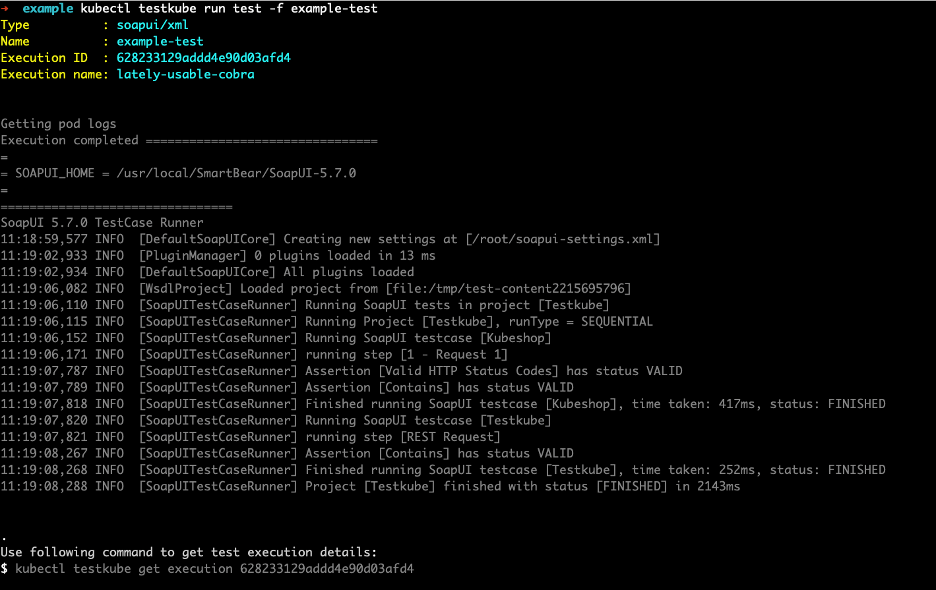Click the 'SoapUI 5.7.0 TestCase Runner' heading

coord(102,222)
